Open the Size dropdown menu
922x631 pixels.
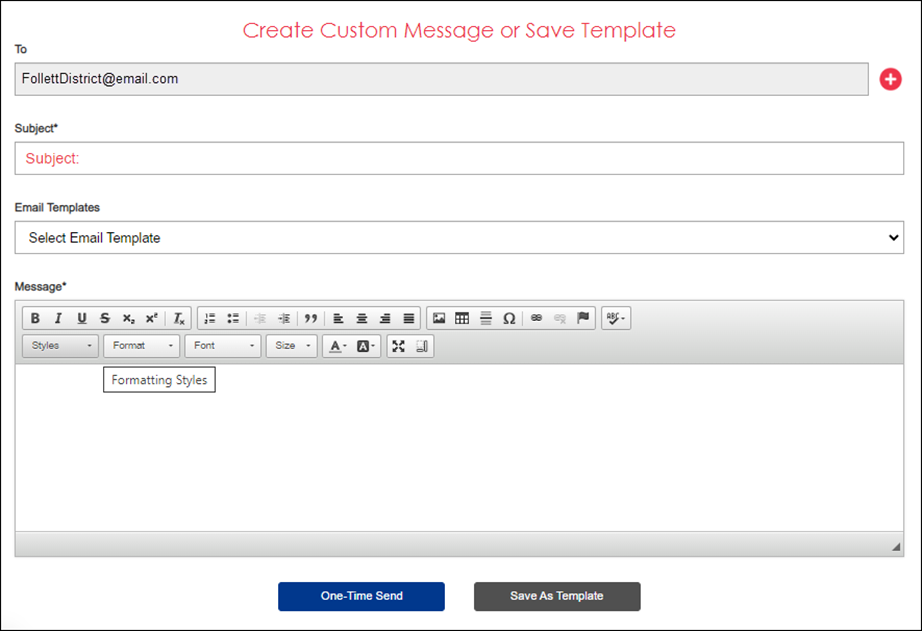pos(292,346)
